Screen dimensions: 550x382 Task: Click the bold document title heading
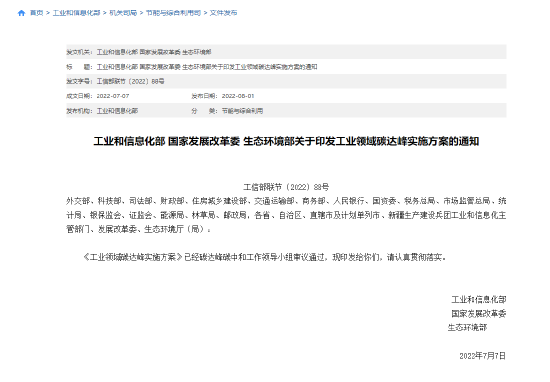pyautogui.click(x=286, y=141)
